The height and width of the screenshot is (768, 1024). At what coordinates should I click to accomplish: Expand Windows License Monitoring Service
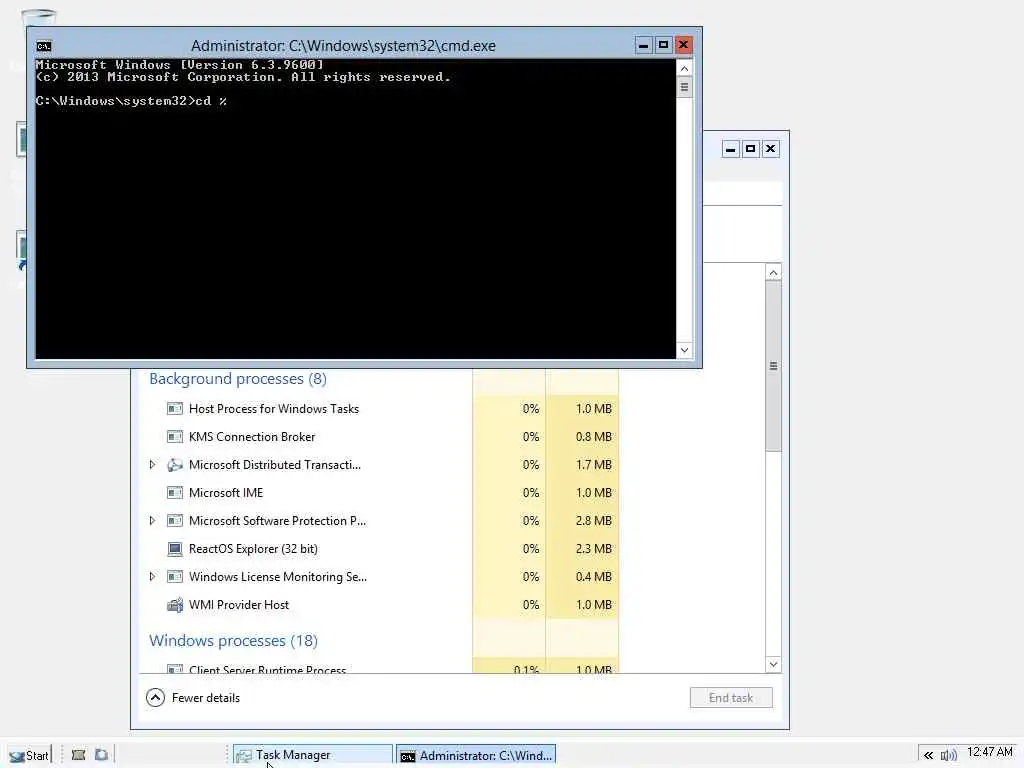click(x=152, y=577)
